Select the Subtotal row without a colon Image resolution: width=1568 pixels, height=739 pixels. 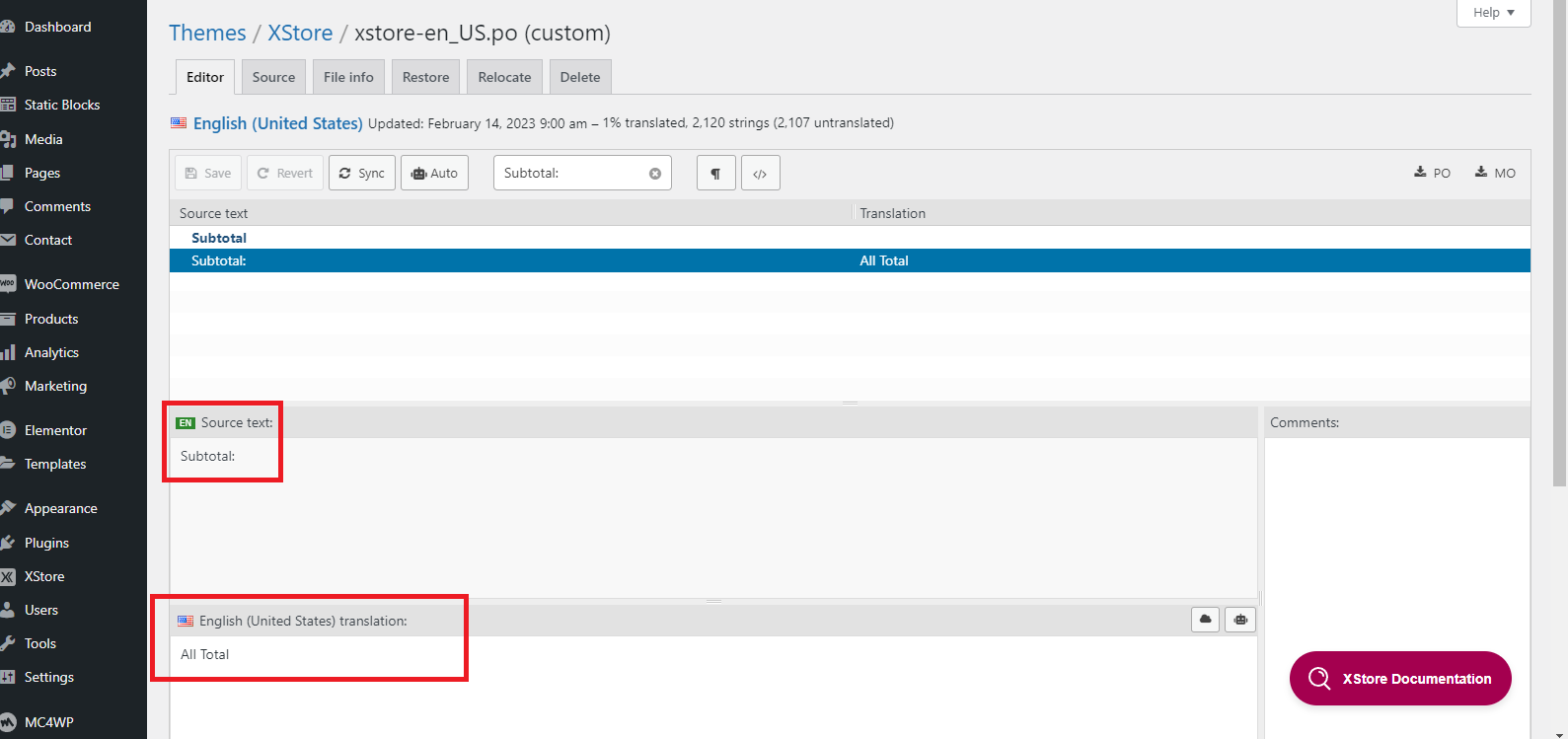coord(850,238)
